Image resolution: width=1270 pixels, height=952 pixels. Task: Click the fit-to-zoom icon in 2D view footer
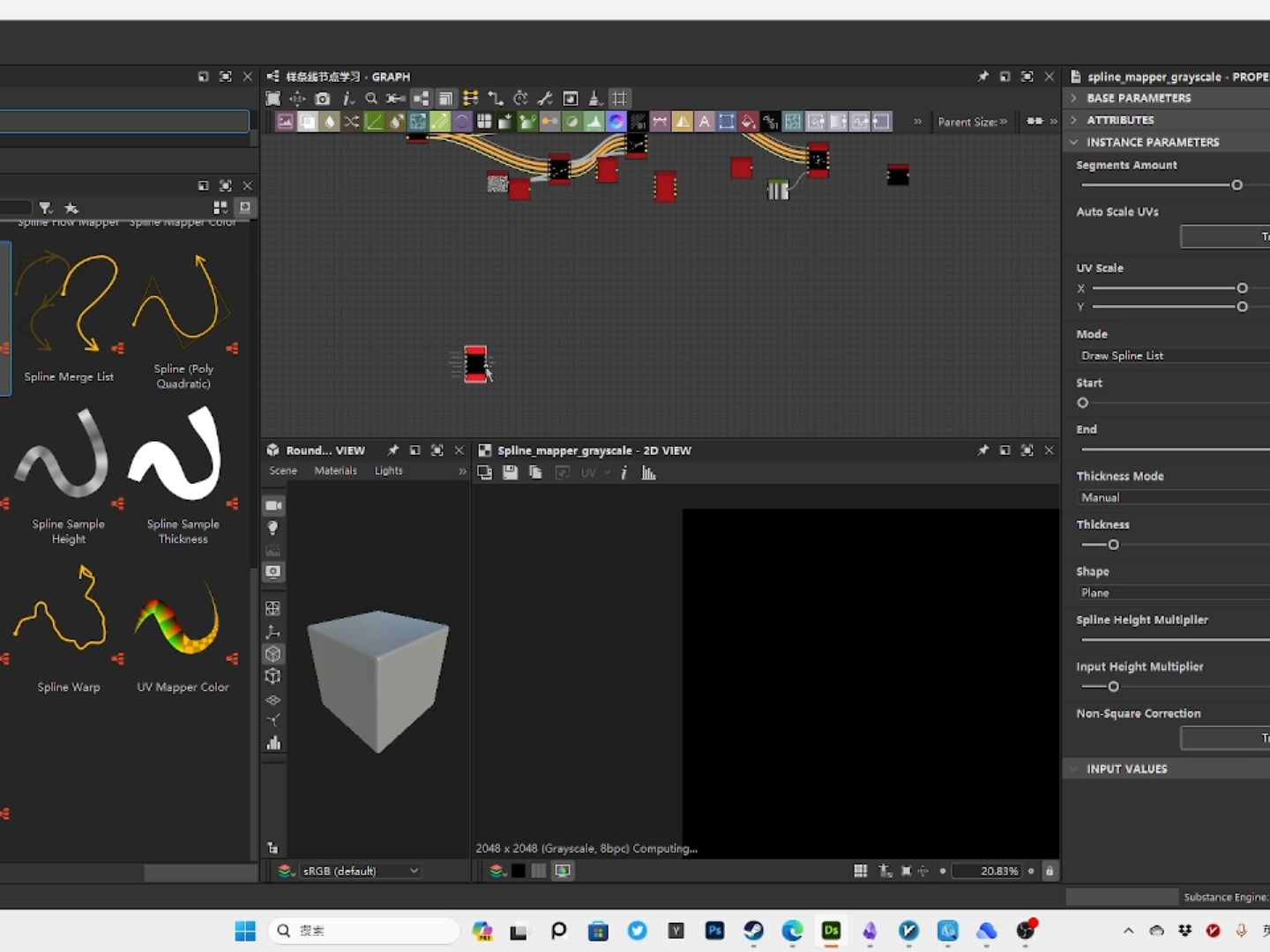coord(906,871)
